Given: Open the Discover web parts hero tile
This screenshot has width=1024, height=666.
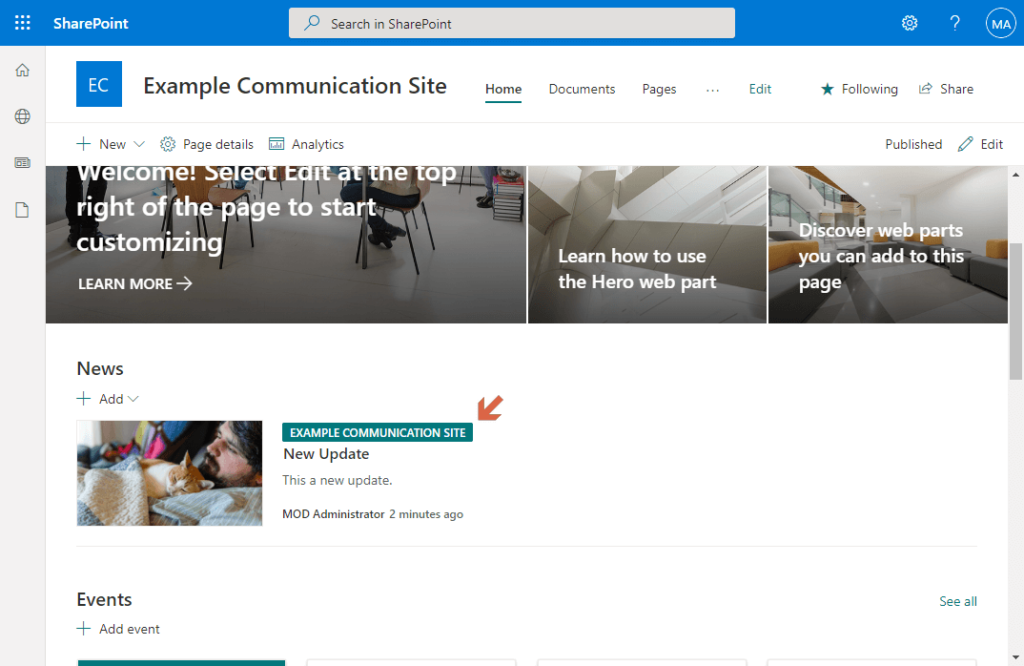Looking at the screenshot, I should [888, 244].
